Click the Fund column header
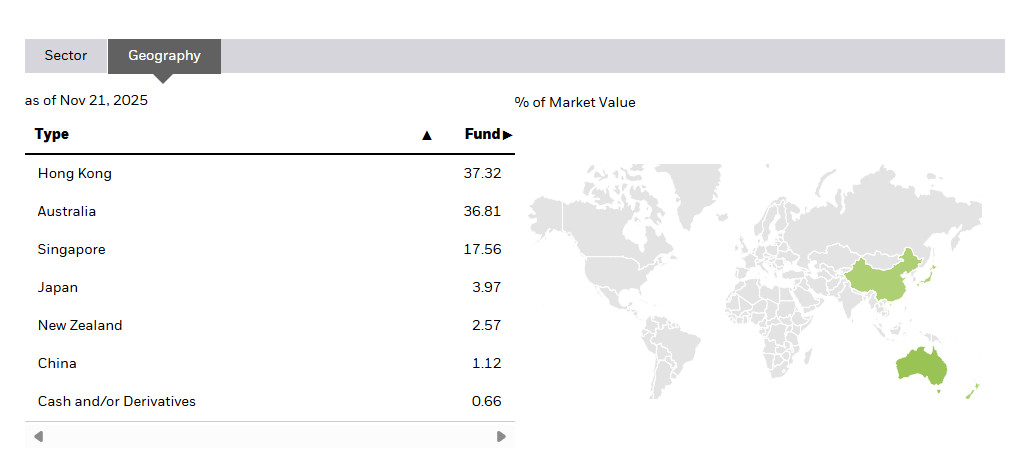This screenshot has height=461, width=1030. 482,134
